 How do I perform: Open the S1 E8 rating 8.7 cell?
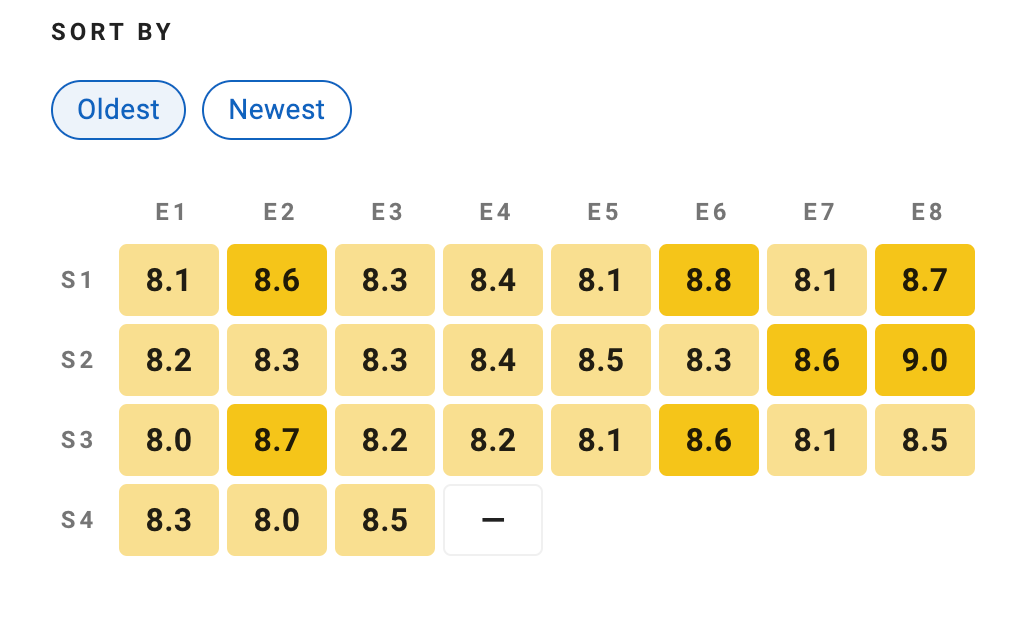pyautogui.click(x=925, y=280)
